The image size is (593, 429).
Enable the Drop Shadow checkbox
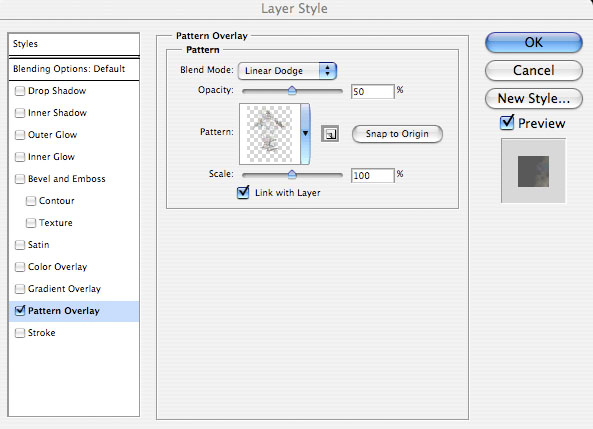[x=20, y=91]
